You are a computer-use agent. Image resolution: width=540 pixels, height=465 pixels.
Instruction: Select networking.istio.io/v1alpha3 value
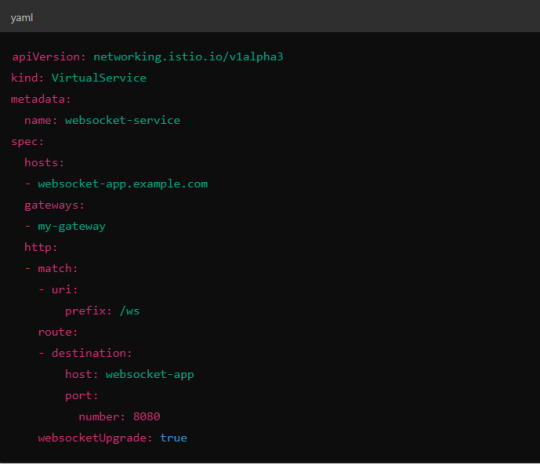click(x=188, y=57)
